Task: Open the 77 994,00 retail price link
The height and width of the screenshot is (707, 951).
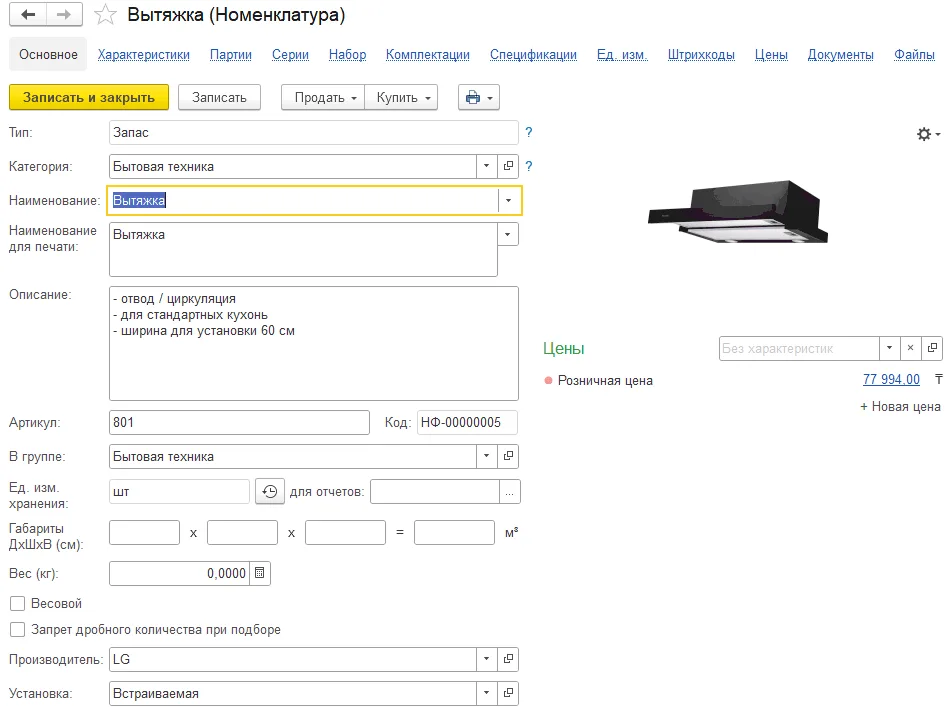Action: click(891, 380)
